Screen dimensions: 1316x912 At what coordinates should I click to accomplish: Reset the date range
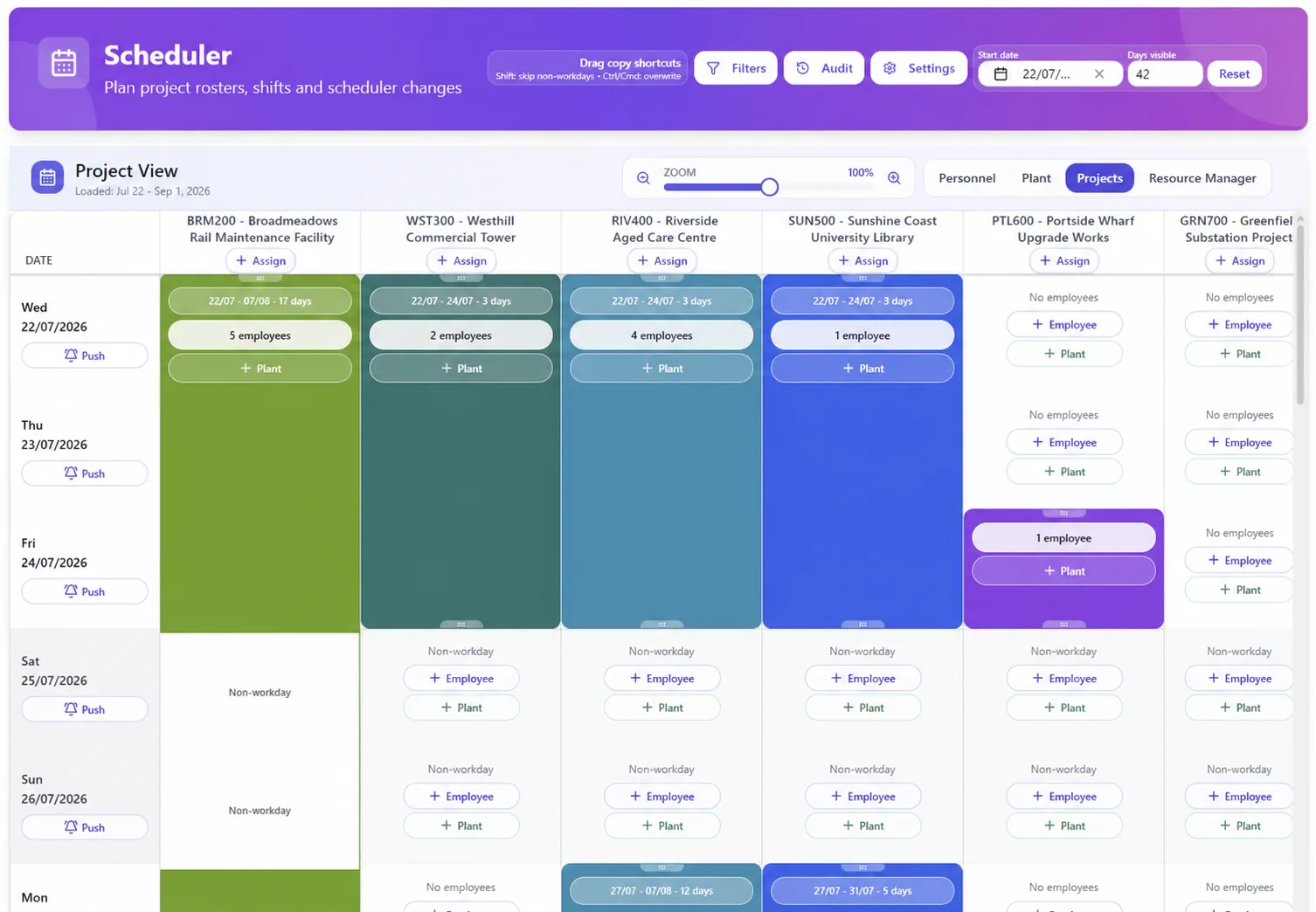[x=1234, y=74]
